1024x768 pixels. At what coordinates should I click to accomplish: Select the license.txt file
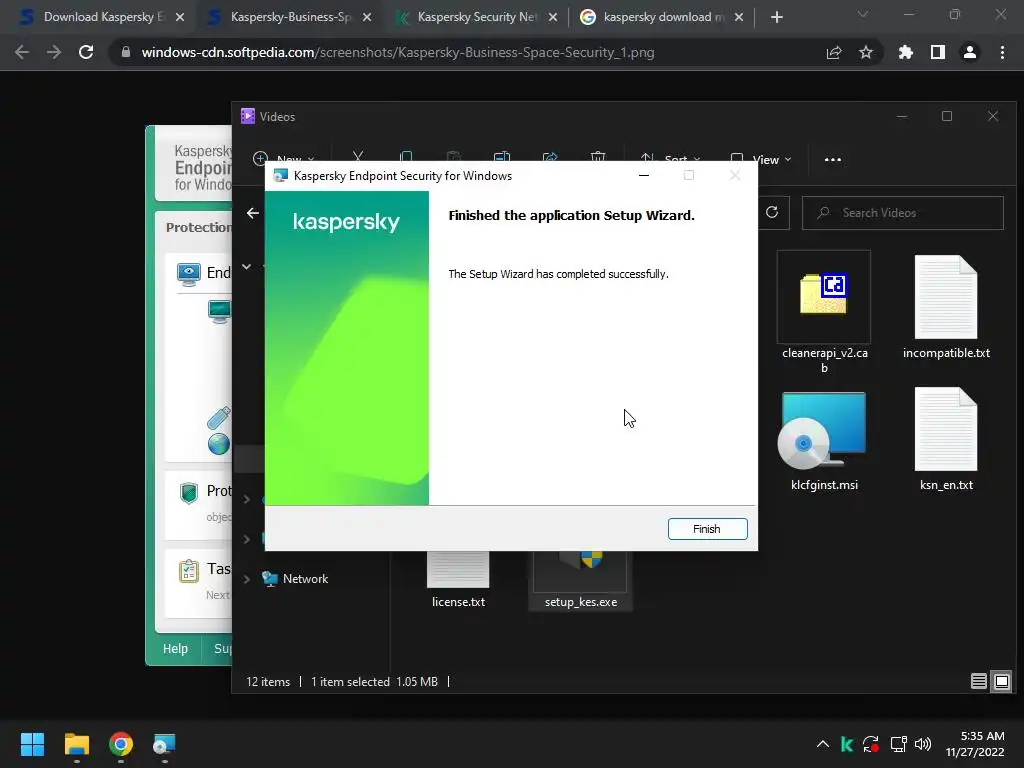458,581
